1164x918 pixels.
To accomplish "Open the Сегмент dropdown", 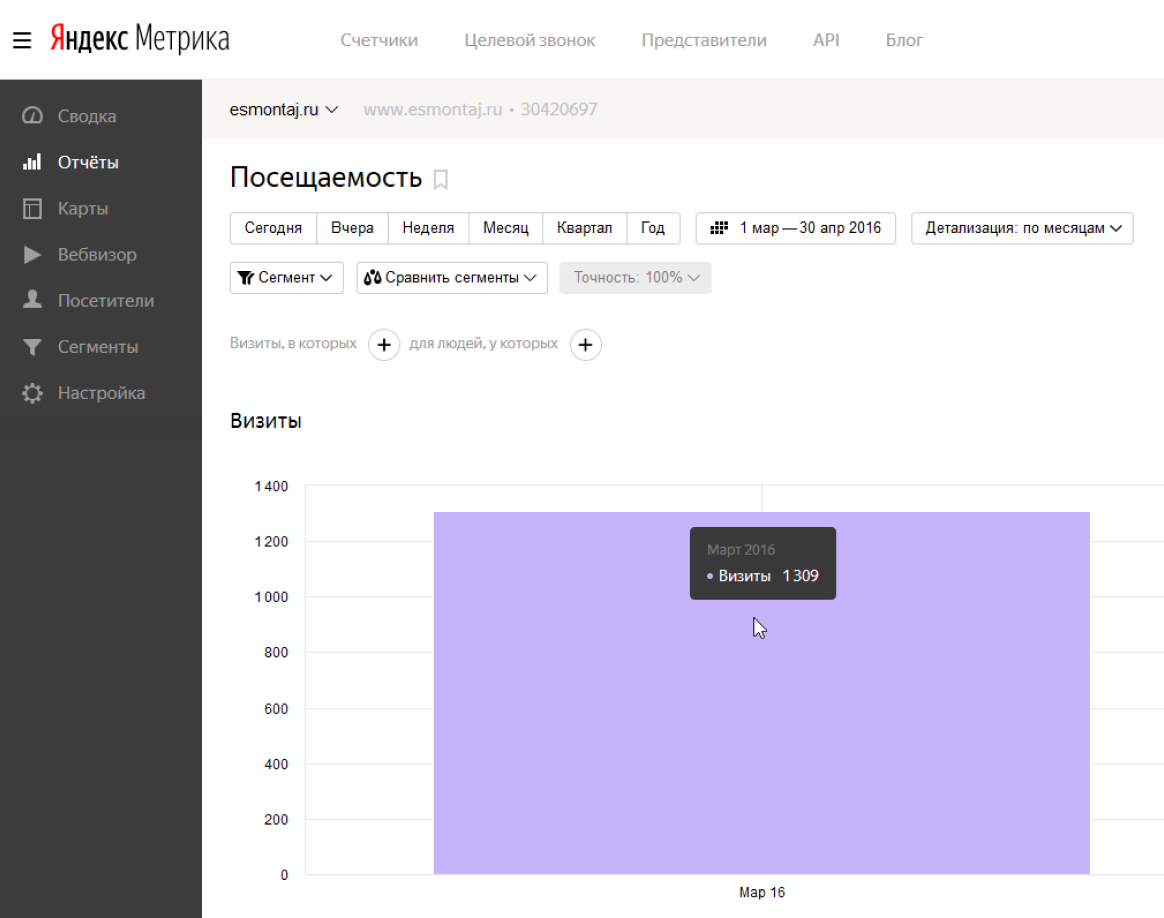I will click(x=287, y=278).
